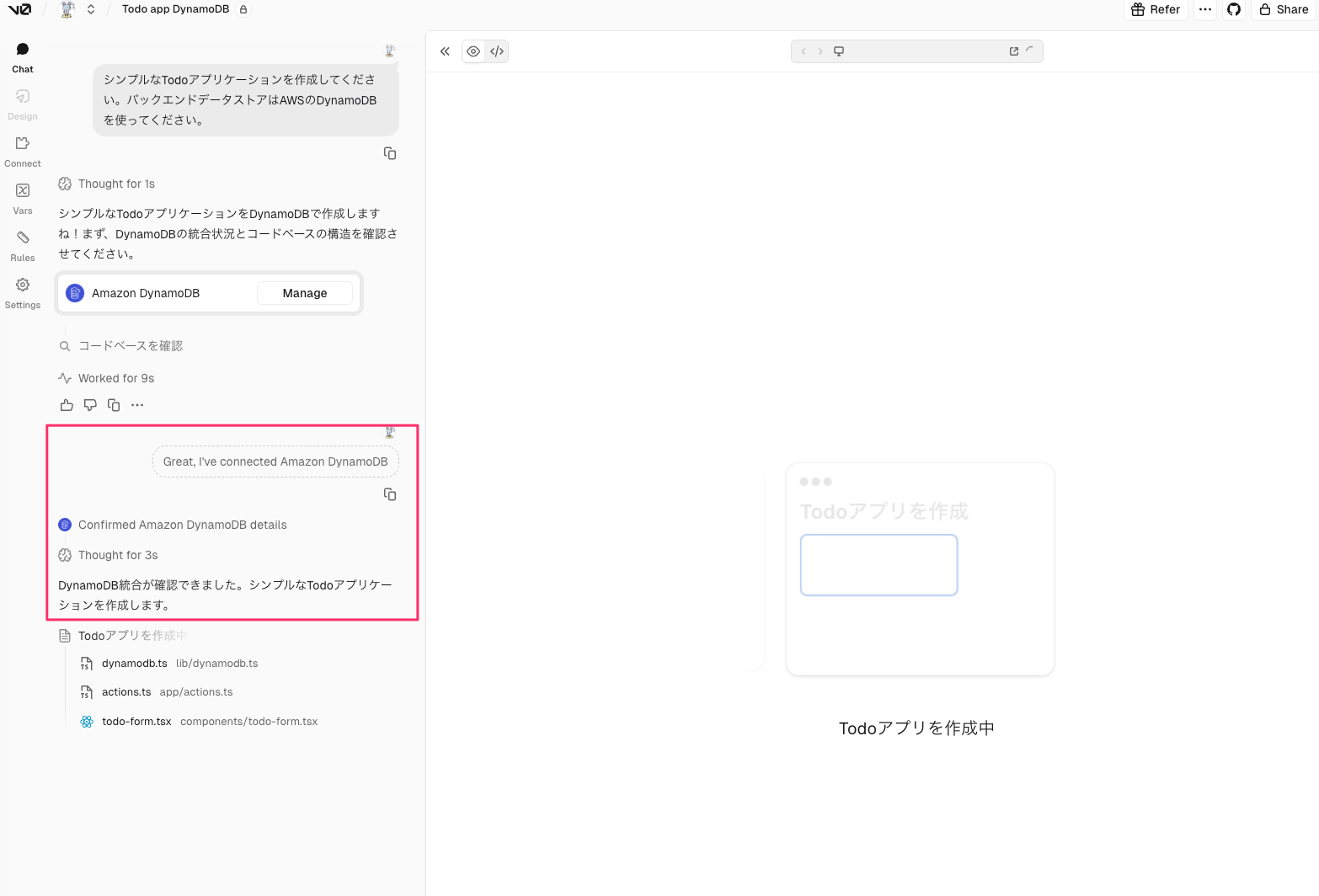Image resolution: width=1319 pixels, height=896 pixels.
Task: Open the workspace switcher chevron
Action: coord(91,9)
